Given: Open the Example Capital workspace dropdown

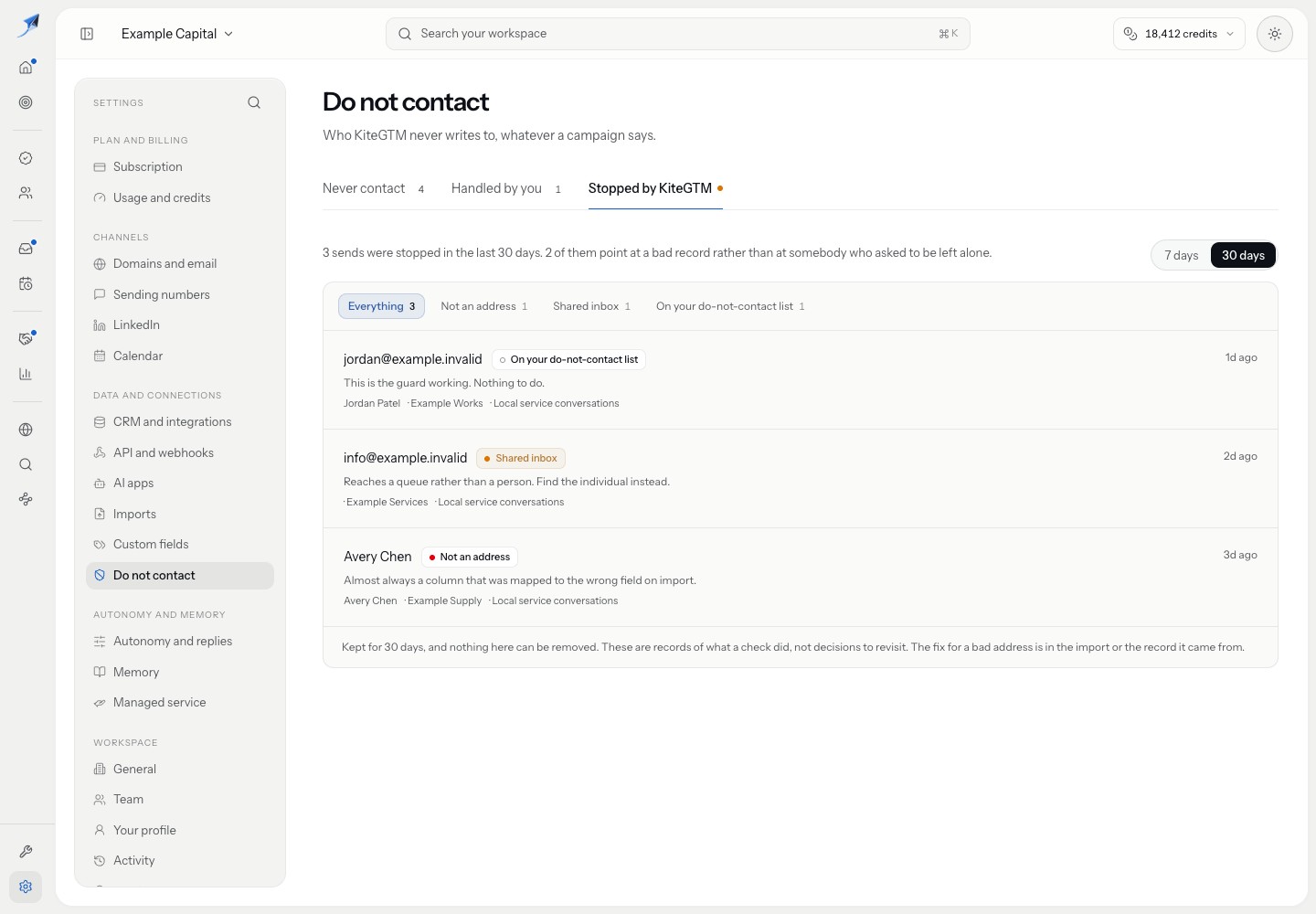Looking at the screenshot, I should (x=177, y=34).
